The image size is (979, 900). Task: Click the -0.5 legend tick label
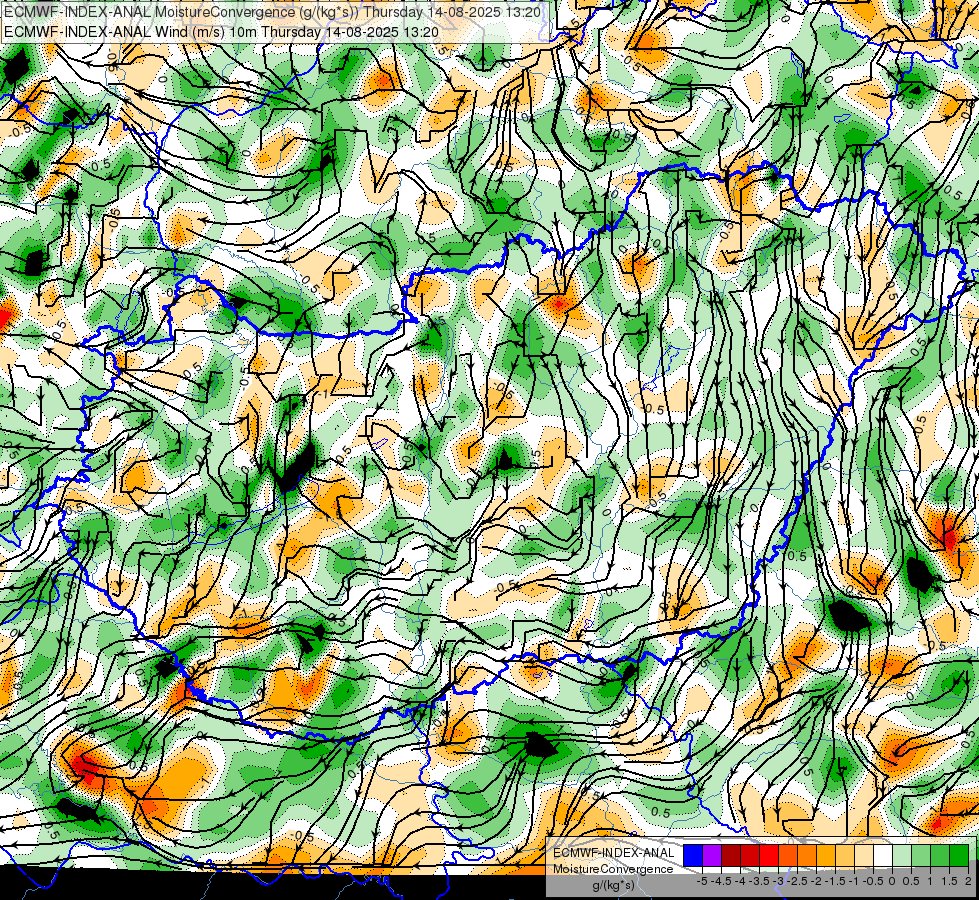(873, 881)
